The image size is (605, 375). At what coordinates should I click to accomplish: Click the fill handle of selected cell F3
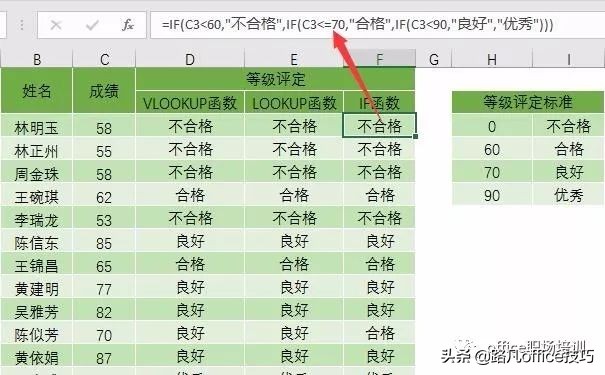click(x=415, y=136)
